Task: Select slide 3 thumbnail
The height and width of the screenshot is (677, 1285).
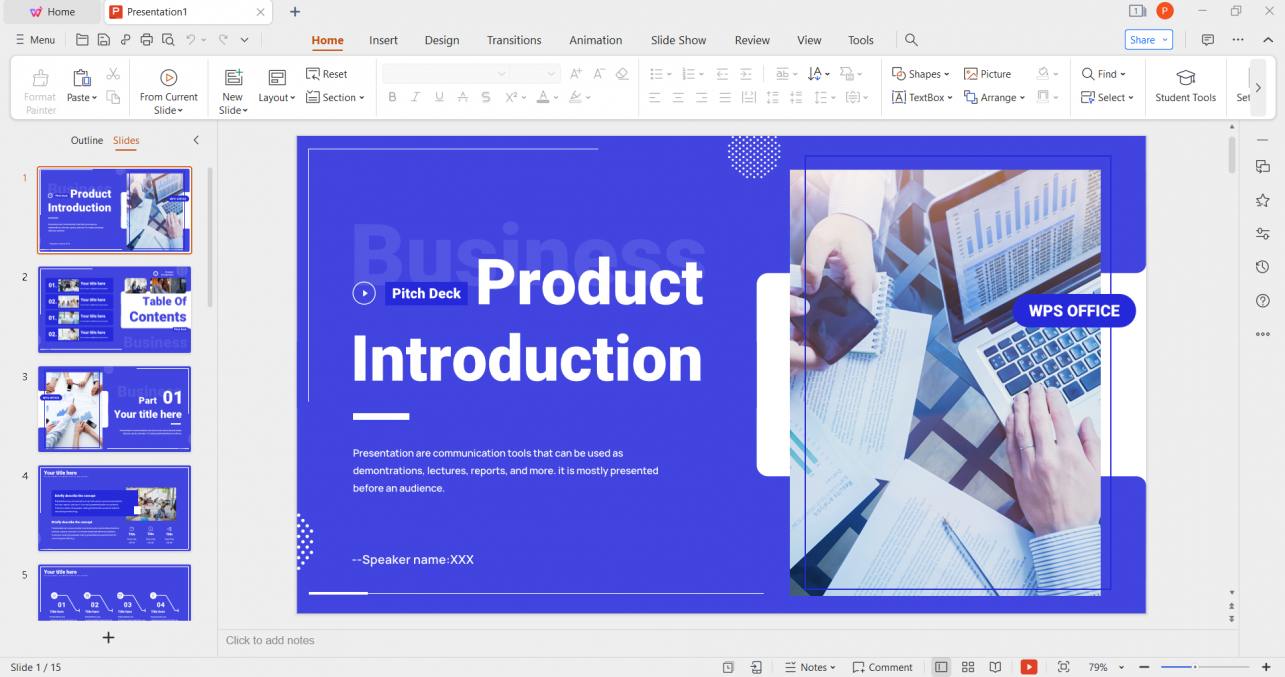Action: tap(114, 409)
